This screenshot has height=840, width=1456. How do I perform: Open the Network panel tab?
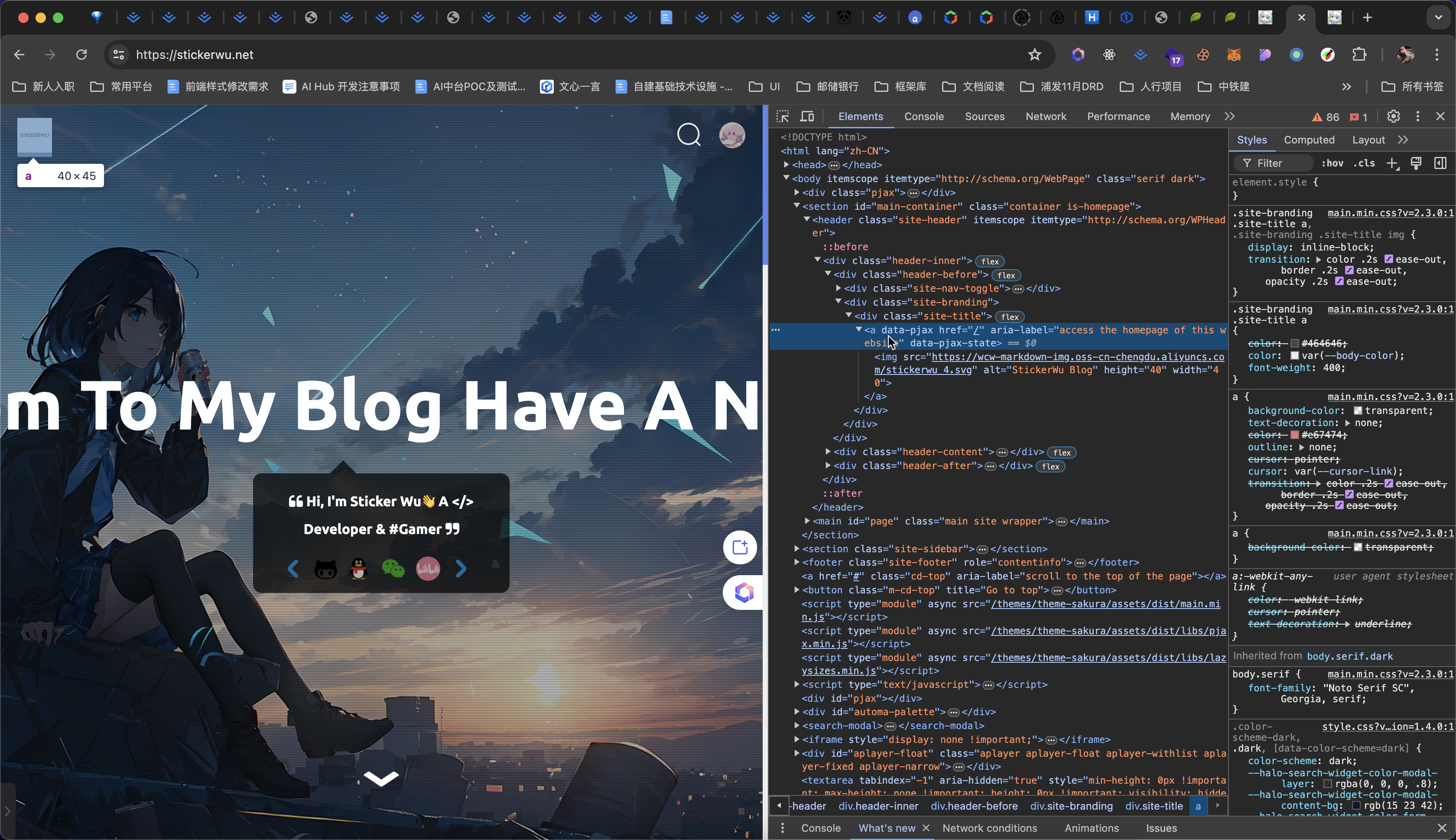[x=1046, y=117]
